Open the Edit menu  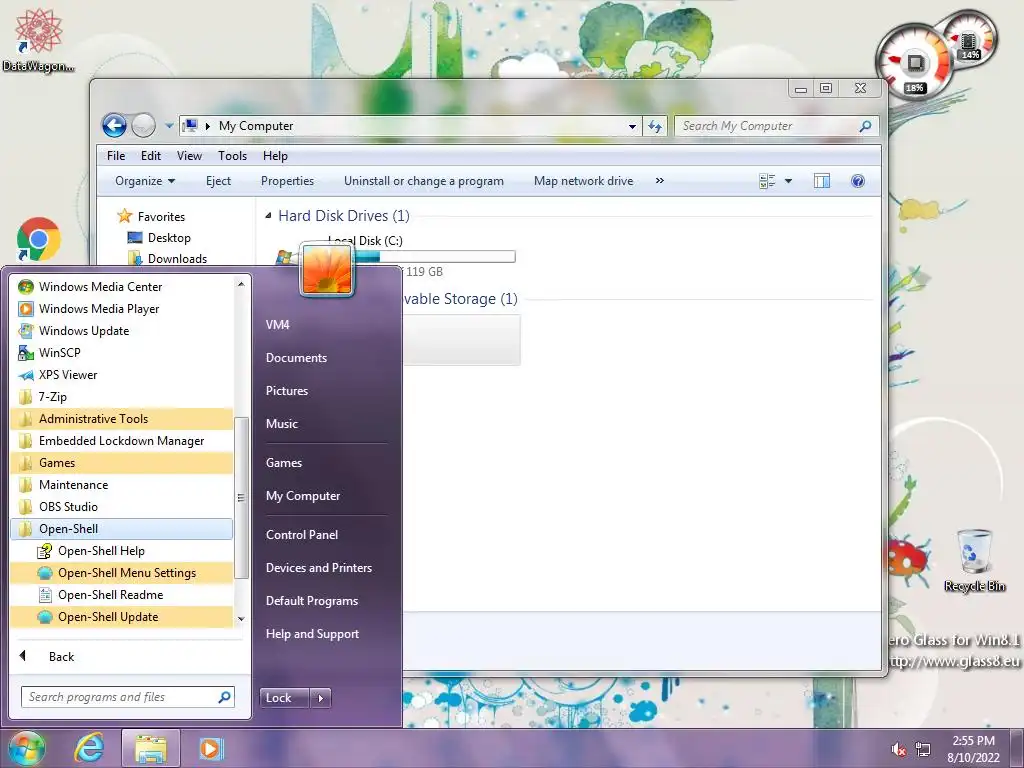(150, 155)
